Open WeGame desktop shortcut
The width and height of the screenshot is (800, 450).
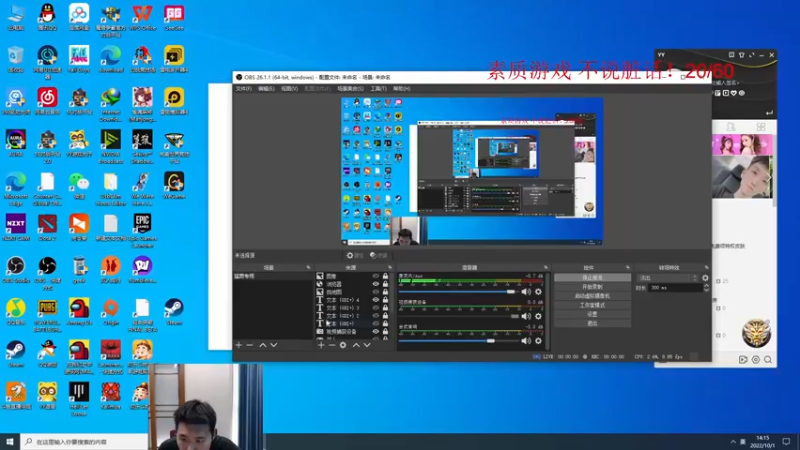pos(174,186)
